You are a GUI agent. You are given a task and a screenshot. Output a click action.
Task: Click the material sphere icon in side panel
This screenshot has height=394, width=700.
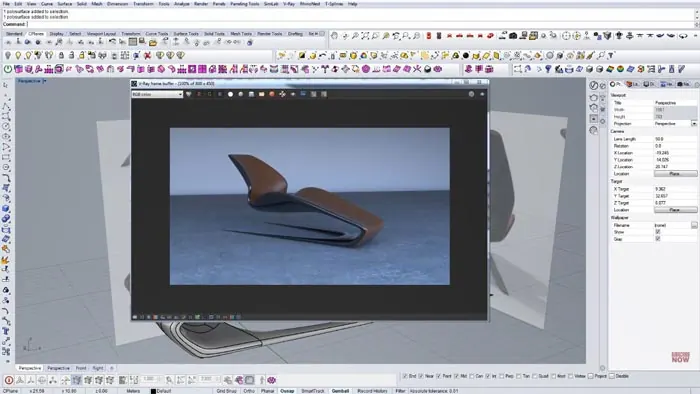[x=593, y=130]
